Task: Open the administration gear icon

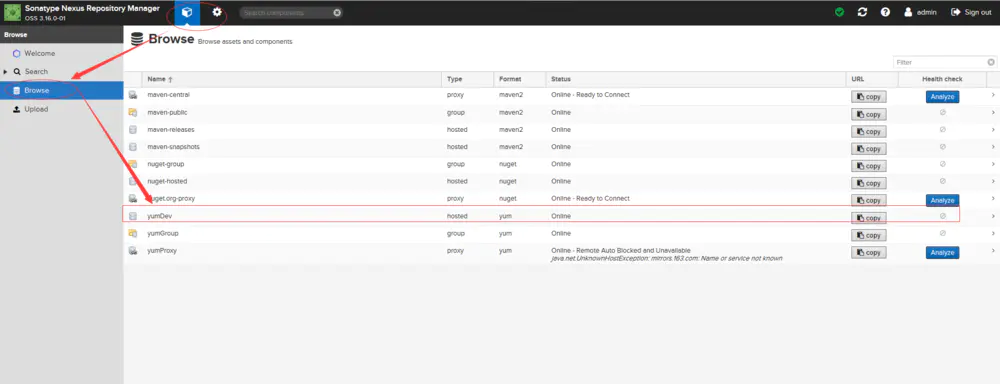Action: point(217,12)
